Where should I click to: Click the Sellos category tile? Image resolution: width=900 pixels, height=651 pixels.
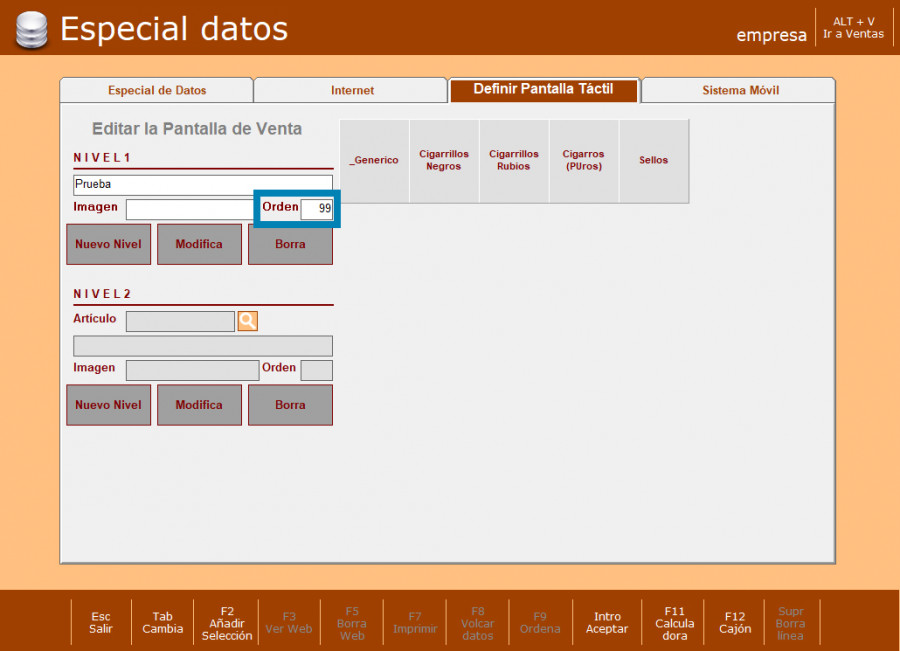point(654,161)
